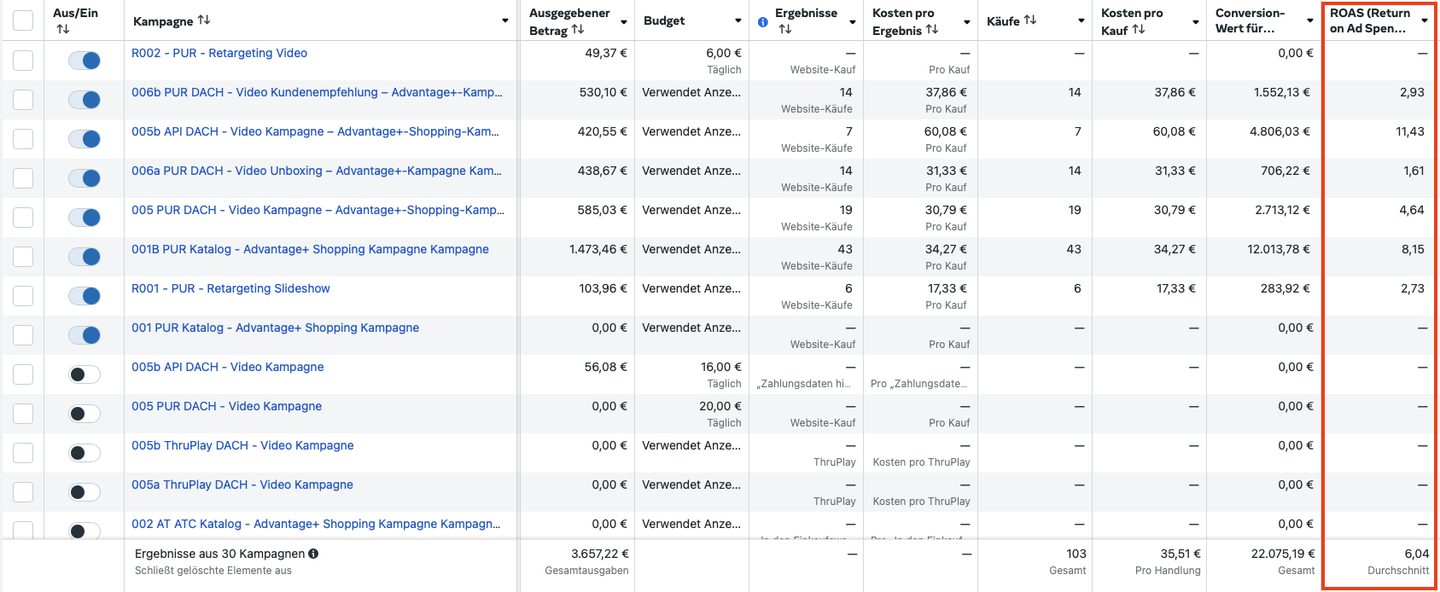Click spent amount 1.473,46 €
1440x592 pixels.
599,249
